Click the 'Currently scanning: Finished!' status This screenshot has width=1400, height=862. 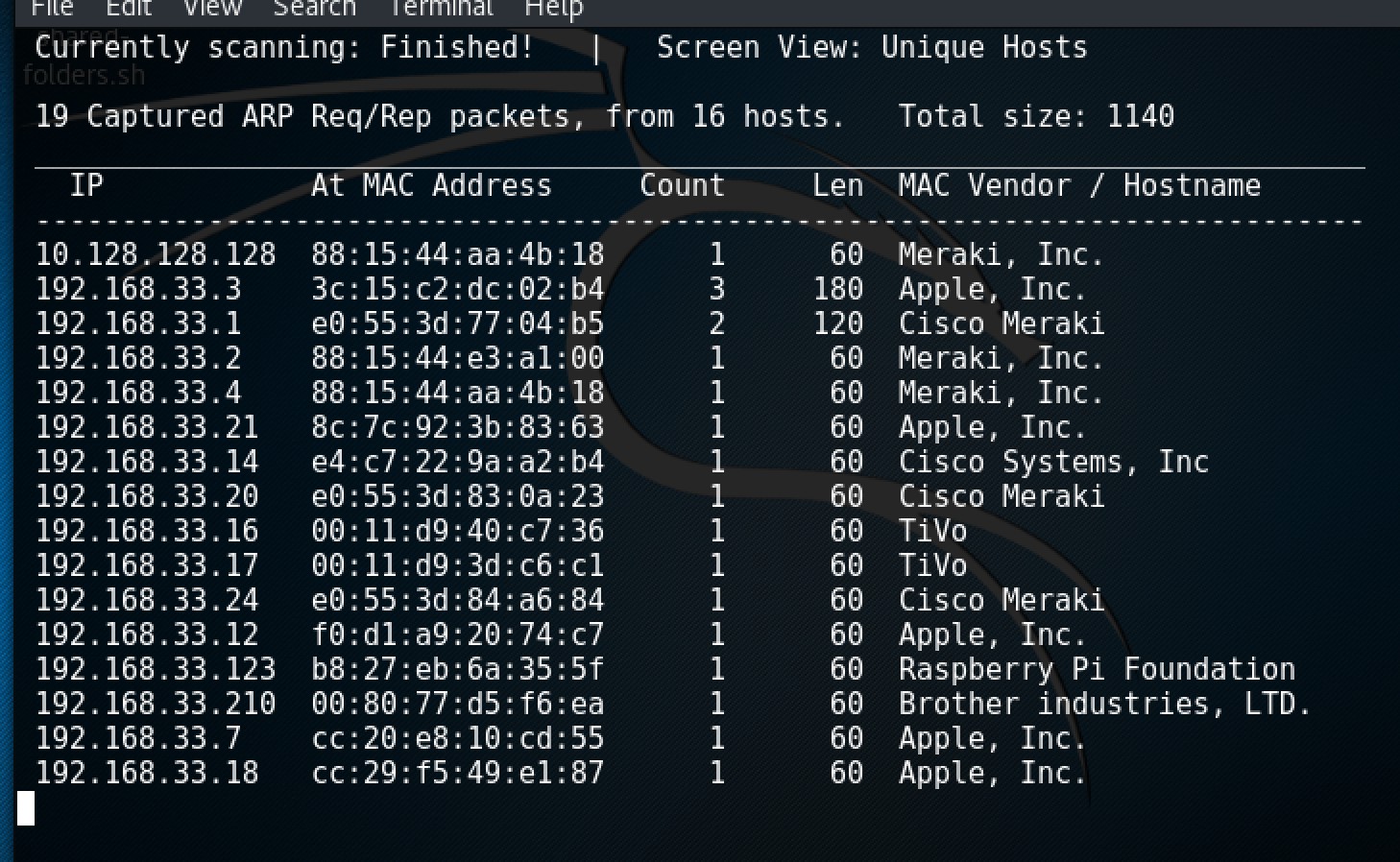[x=284, y=47]
